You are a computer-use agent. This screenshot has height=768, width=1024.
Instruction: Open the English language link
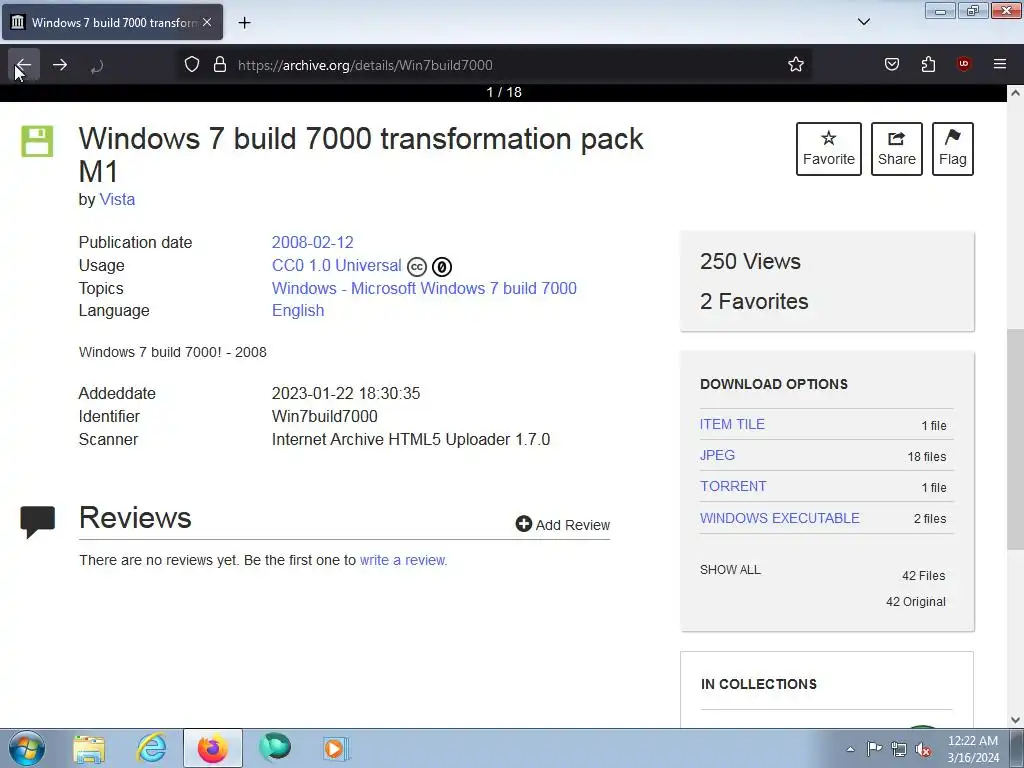(298, 310)
